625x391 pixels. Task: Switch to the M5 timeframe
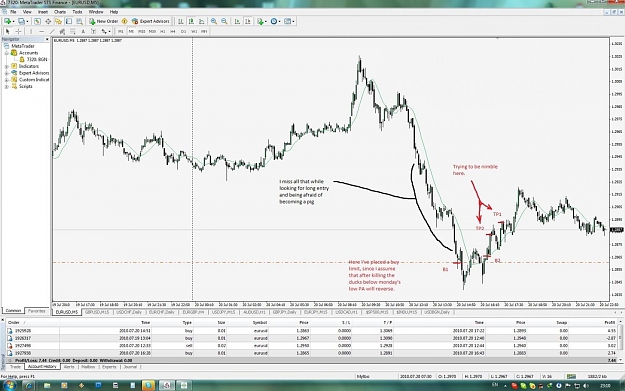point(131,31)
